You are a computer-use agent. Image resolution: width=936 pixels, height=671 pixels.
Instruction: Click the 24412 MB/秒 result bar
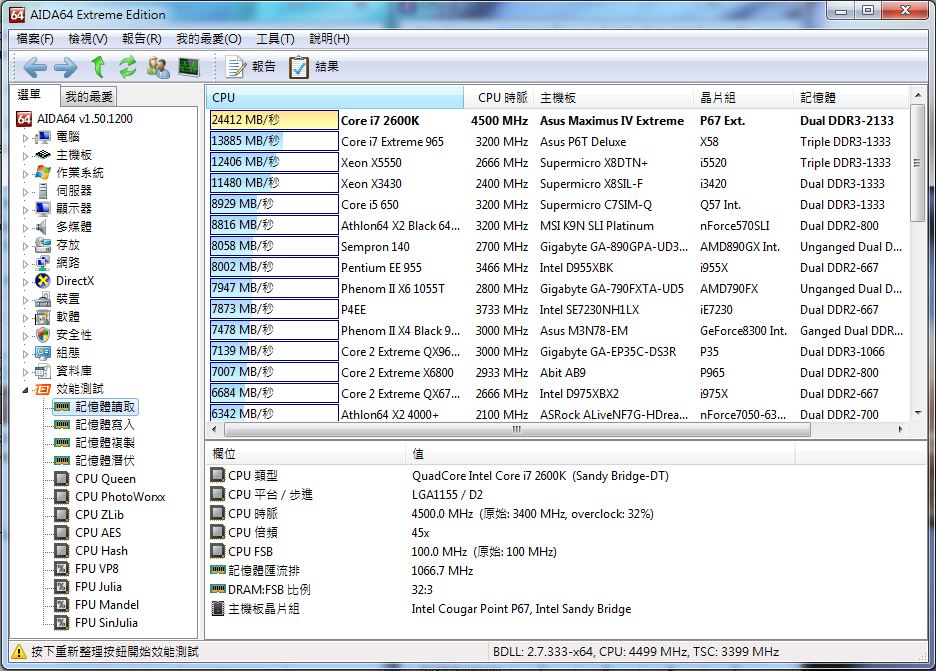tap(274, 120)
